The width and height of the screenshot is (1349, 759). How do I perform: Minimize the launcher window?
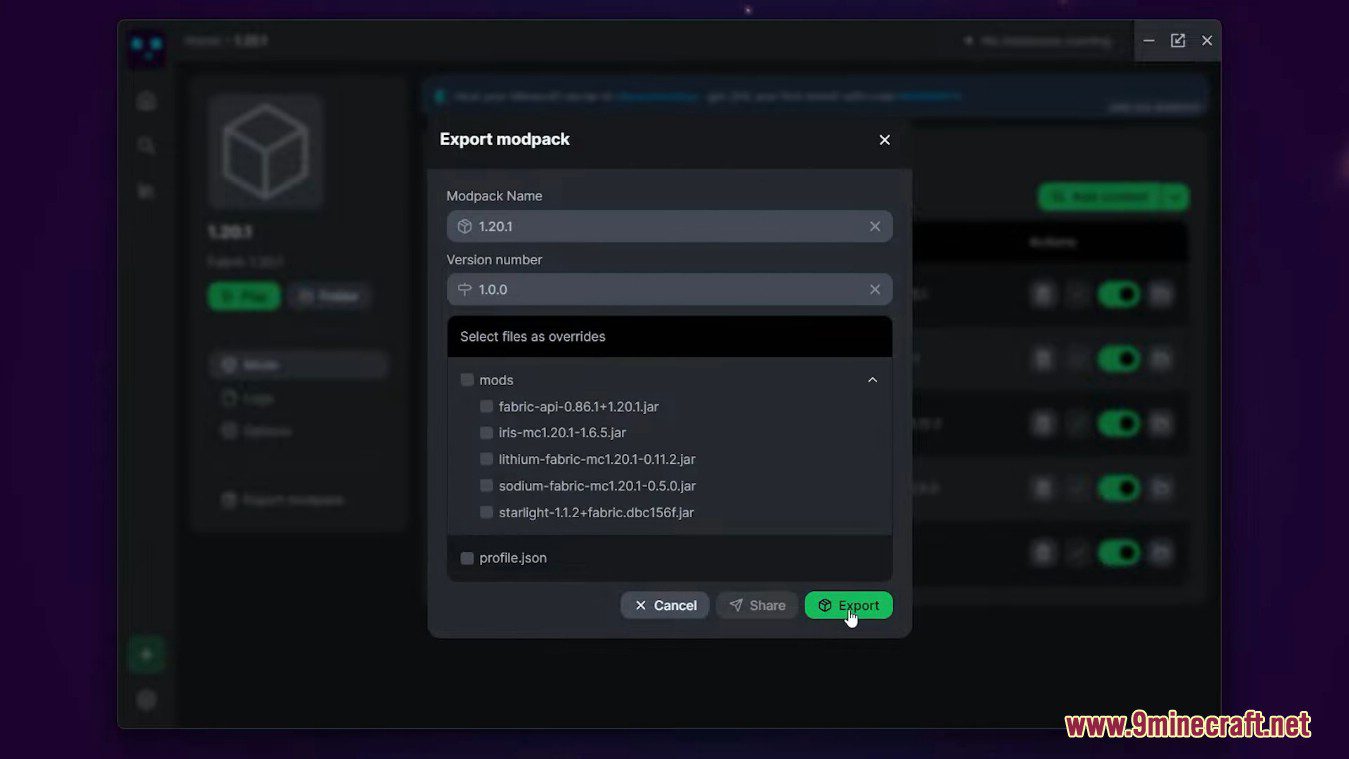coord(1149,41)
